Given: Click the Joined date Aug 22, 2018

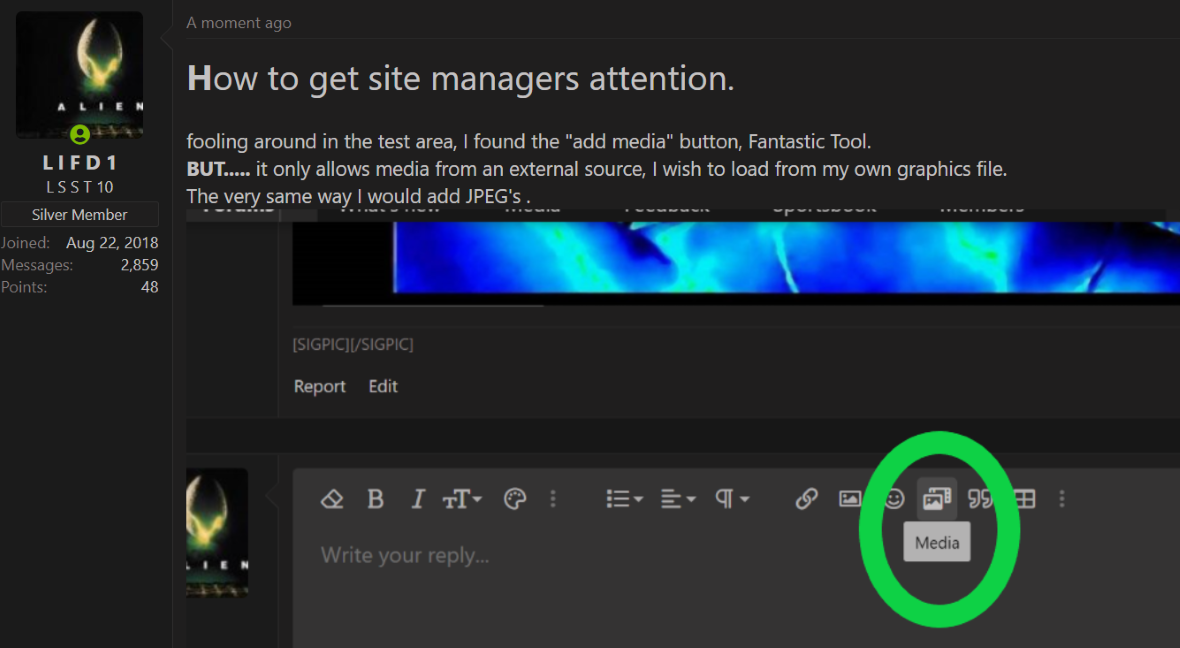Looking at the screenshot, I should coord(112,243).
